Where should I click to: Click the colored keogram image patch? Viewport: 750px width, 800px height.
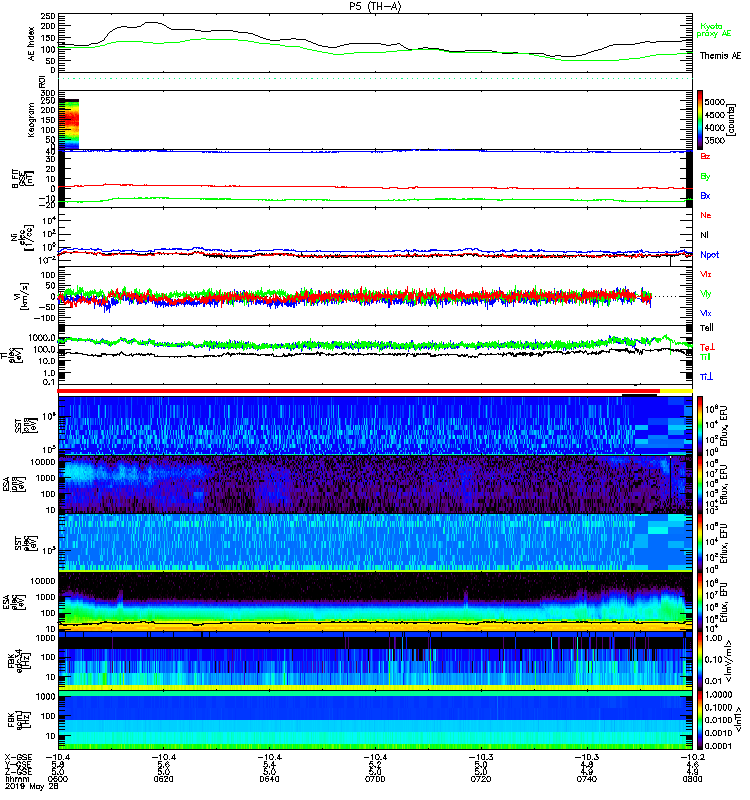click(x=69, y=124)
